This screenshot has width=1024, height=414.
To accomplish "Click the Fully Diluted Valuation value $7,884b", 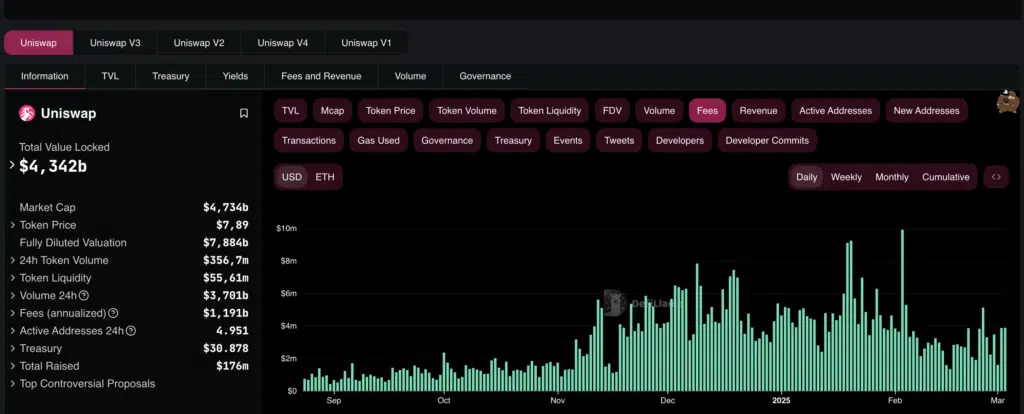I will point(226,243).
